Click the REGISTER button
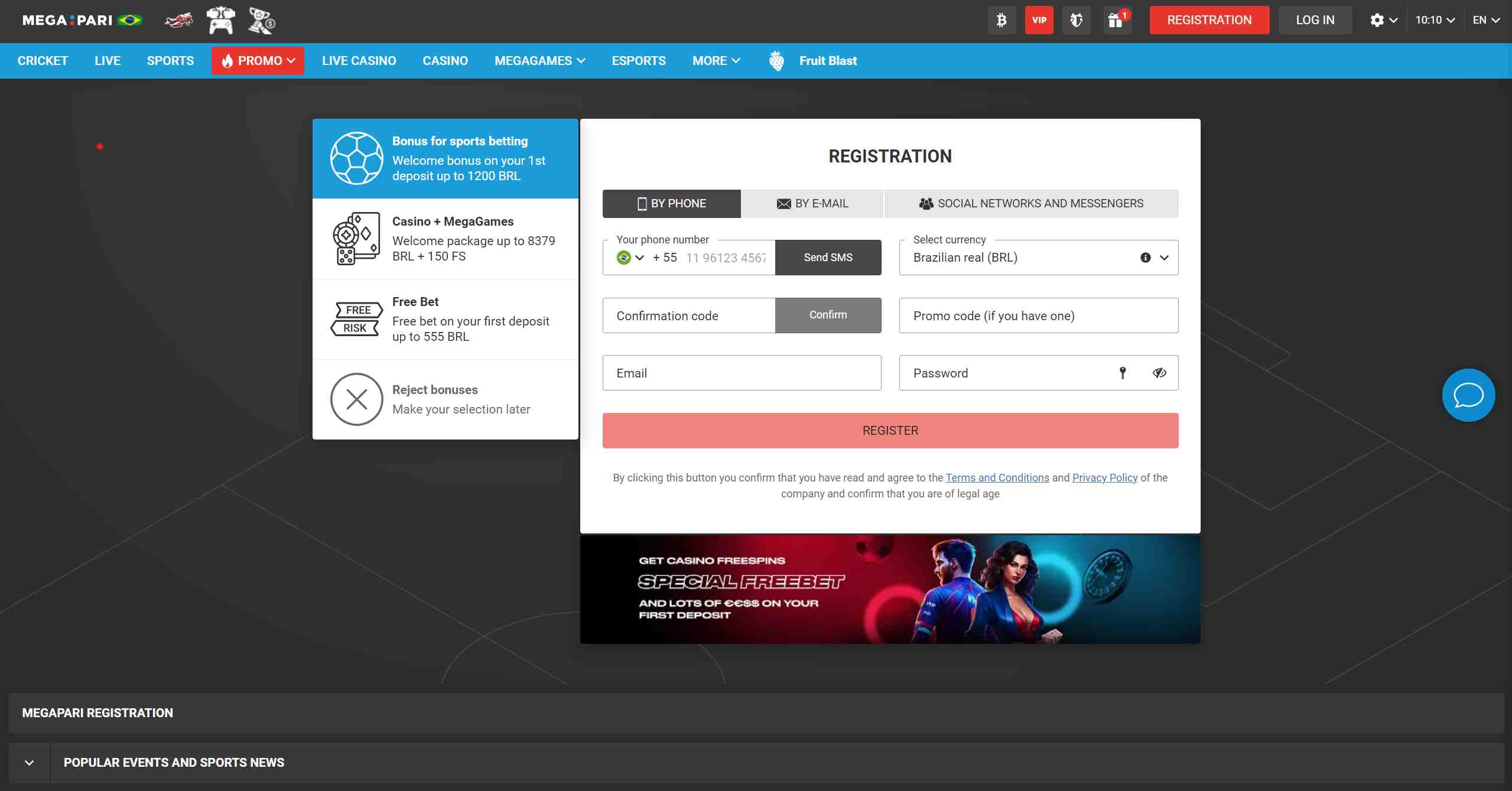 pyautogui.click(x=890, y=431)
